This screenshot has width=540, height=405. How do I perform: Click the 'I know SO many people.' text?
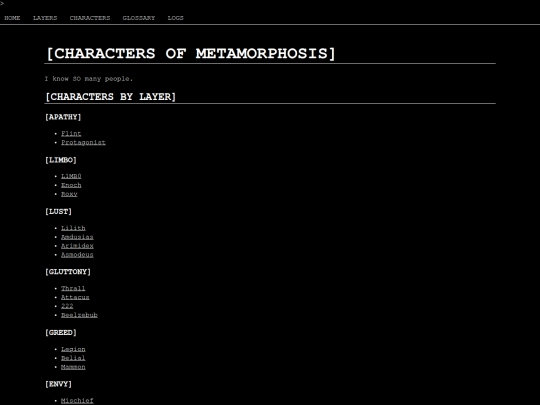pos(89,79)
